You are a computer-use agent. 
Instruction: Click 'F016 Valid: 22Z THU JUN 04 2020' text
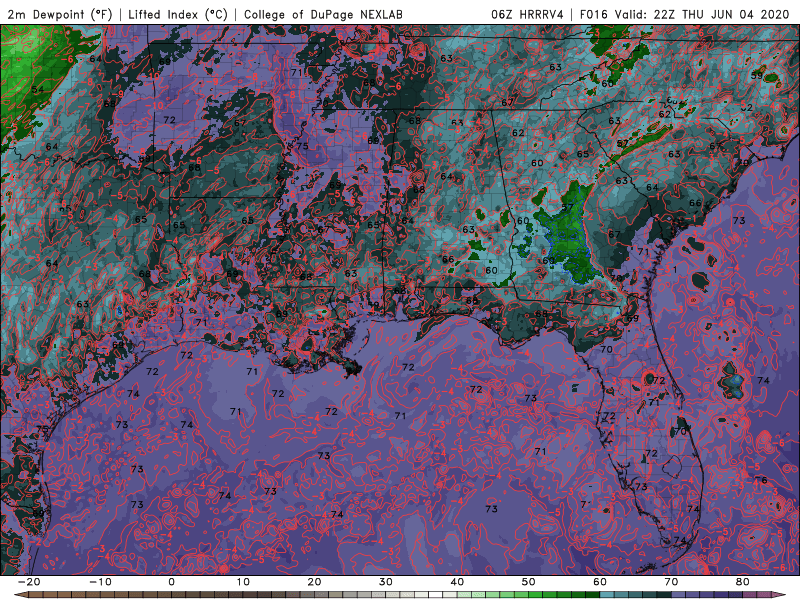pyautogui.click(x=684, y=14)
